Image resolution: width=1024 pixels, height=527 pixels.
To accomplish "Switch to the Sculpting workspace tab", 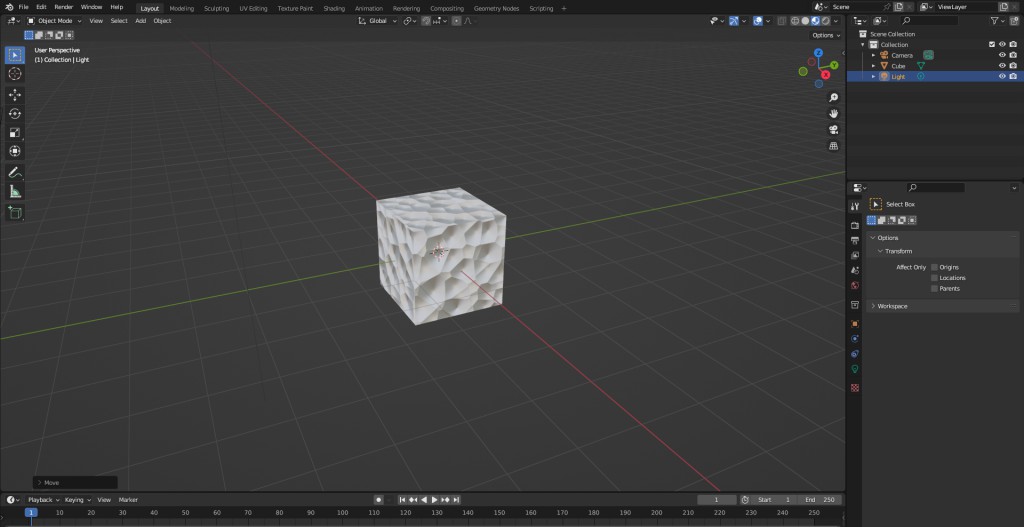I will (216, 8).
